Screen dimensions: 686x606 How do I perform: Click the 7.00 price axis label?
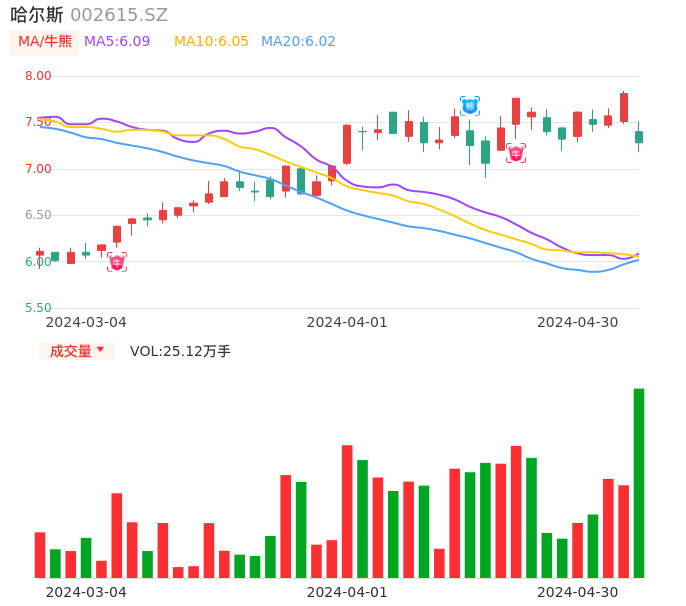pos(38,169)
